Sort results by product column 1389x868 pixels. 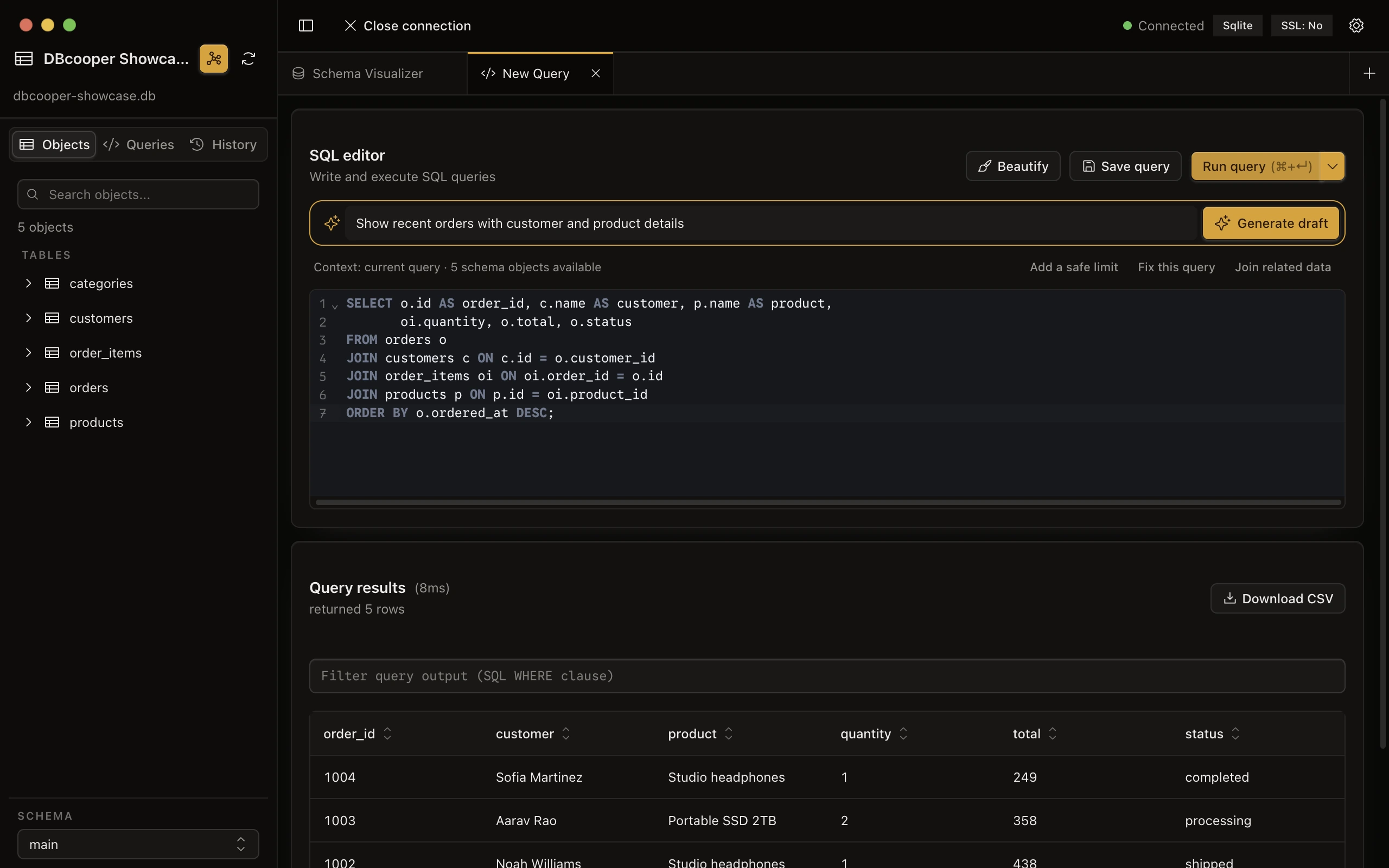pyautogui.click(x=729, y=733)
